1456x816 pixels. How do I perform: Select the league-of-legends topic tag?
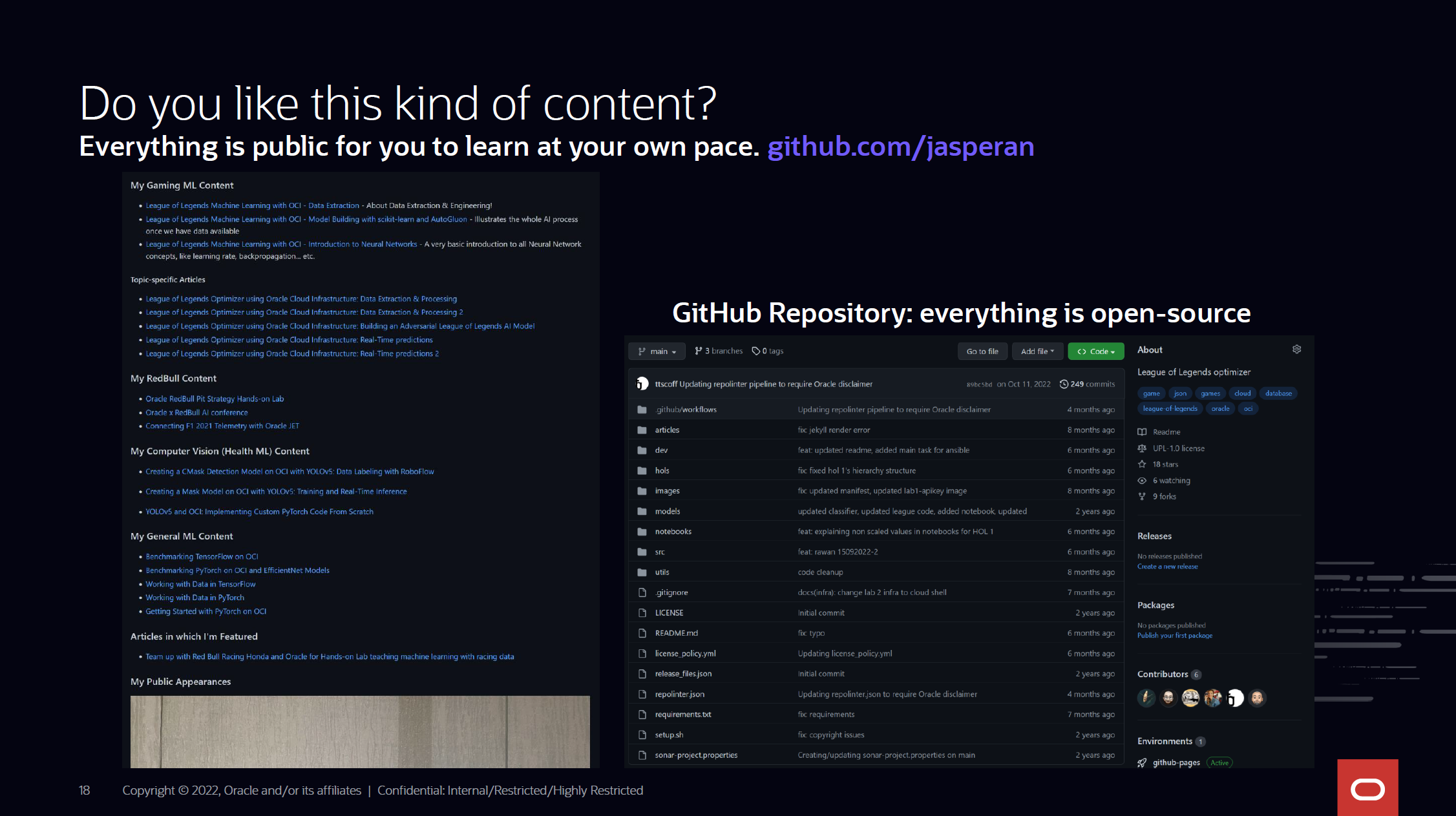[1170, 409]
